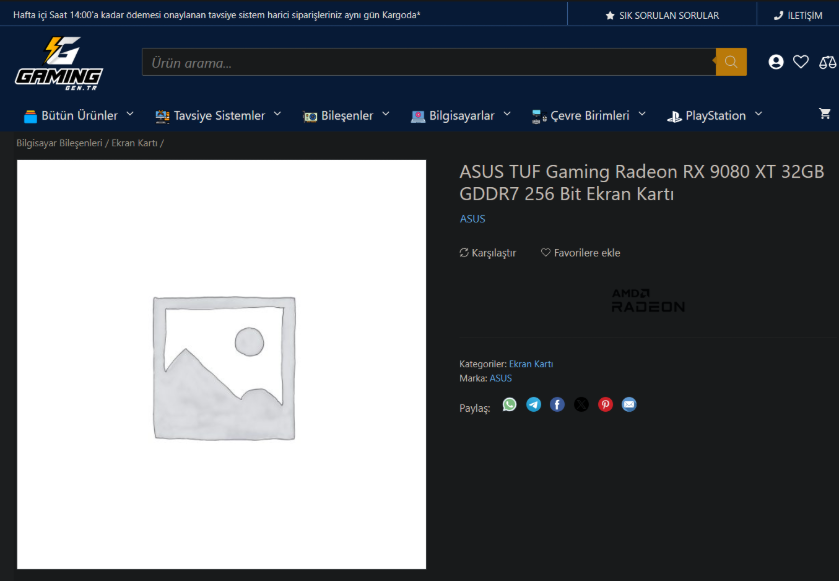Click the Karşılaştır refresh arrows icon

[464, 253]
